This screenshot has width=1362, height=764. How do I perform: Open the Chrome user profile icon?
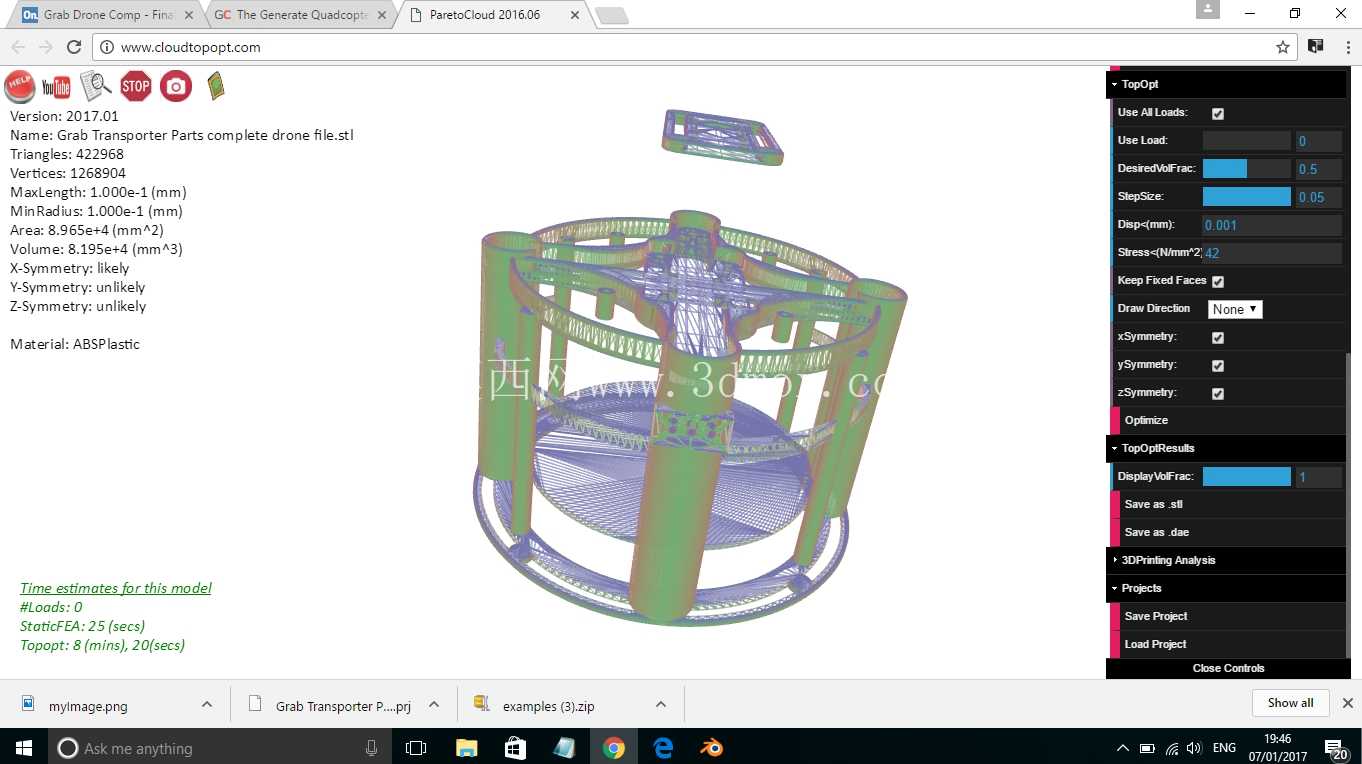[x=1208, y=9]
